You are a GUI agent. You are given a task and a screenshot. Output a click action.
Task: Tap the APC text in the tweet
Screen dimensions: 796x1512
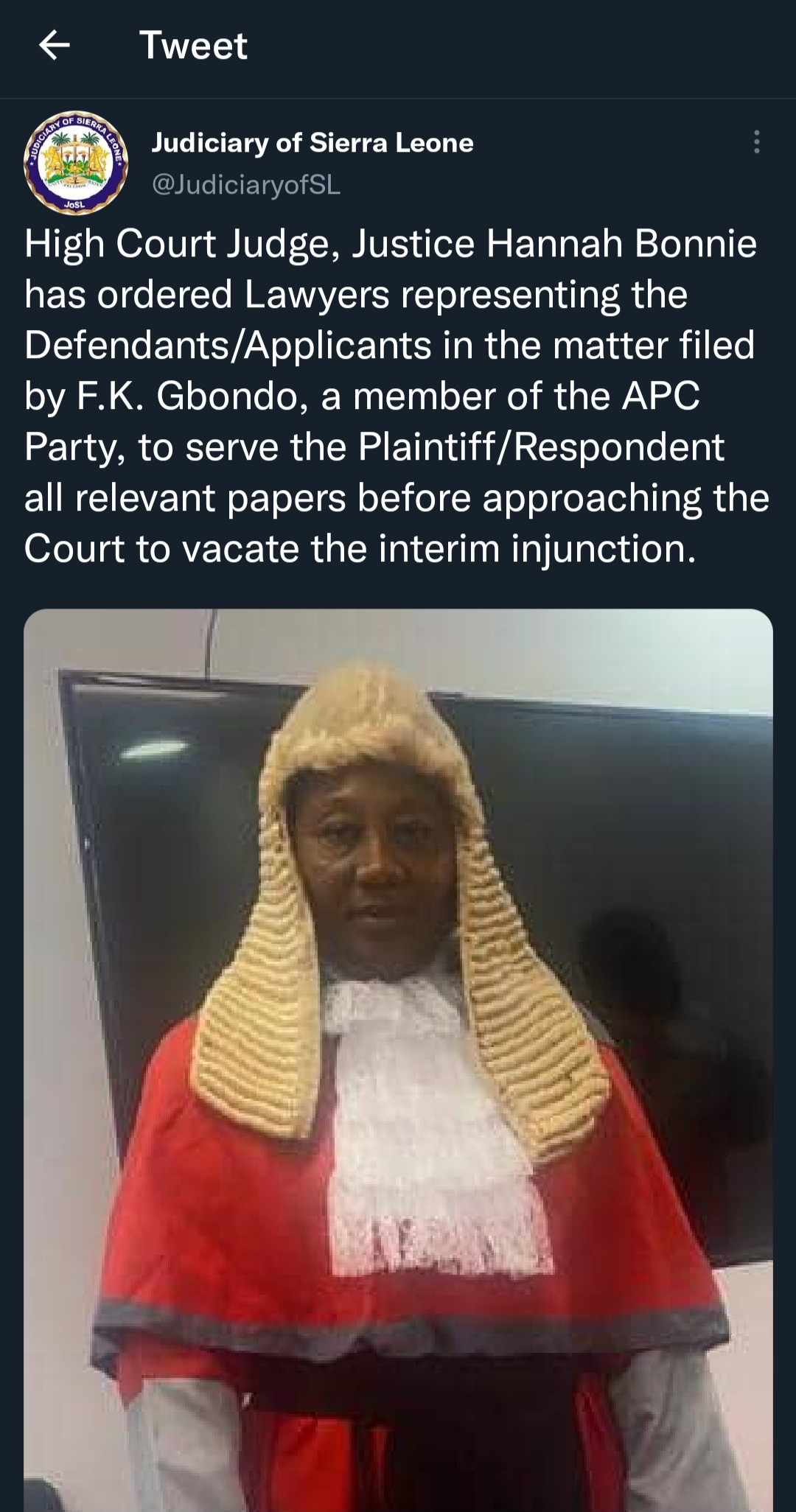[660, 396]
